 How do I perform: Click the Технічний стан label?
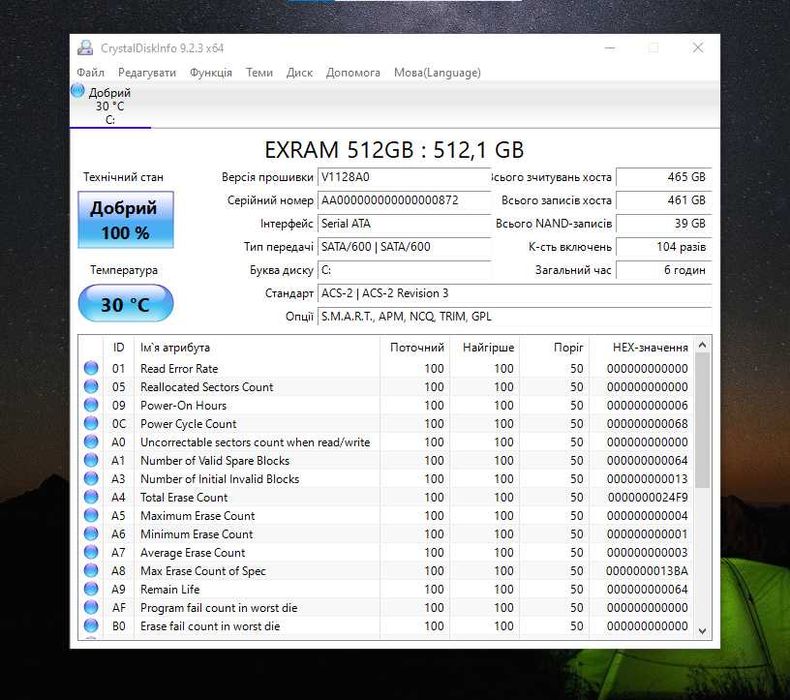[x=123, y=177]
